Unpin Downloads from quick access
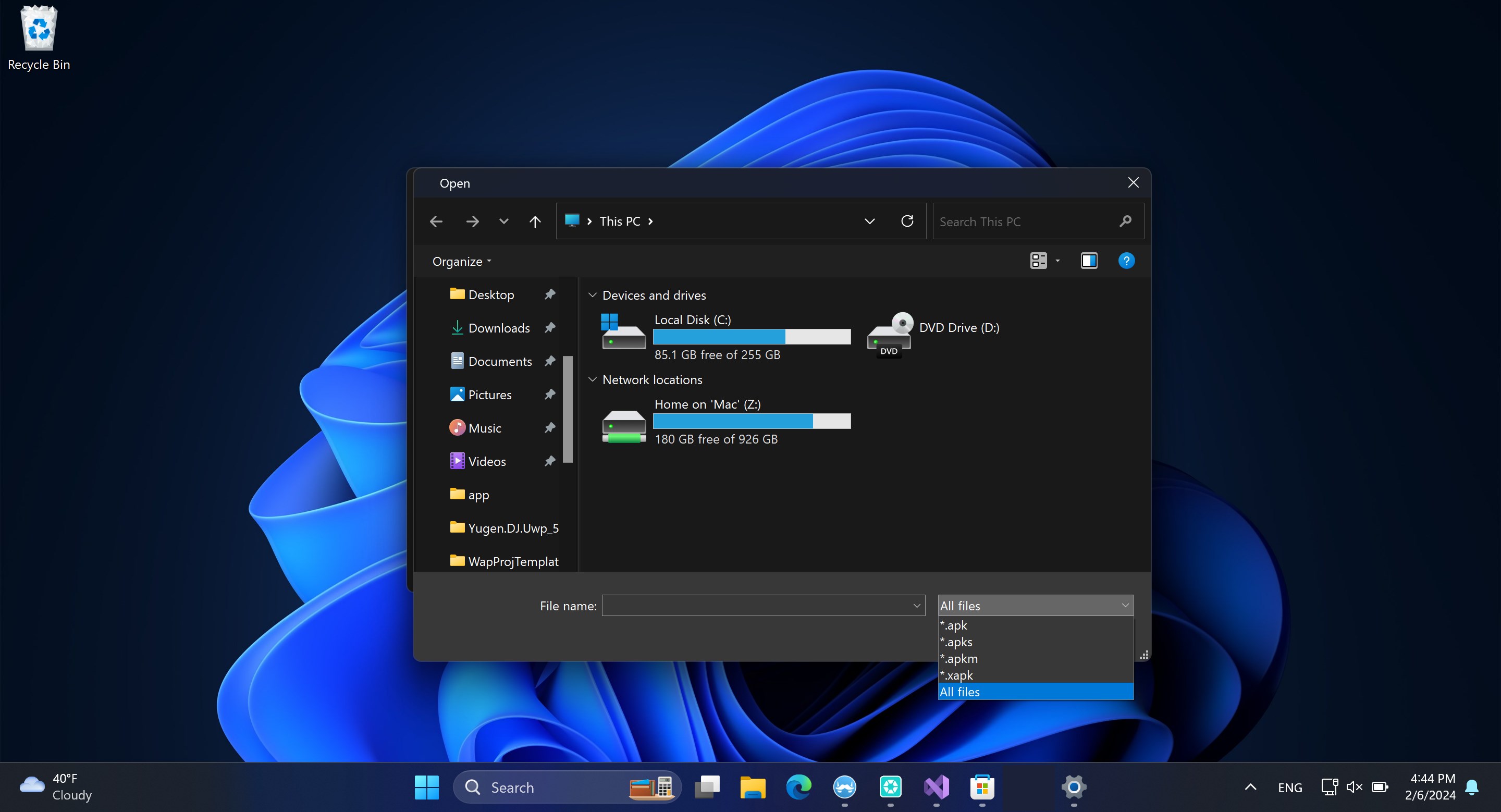Screen dimensions: 1501x812 coord(549,327)
